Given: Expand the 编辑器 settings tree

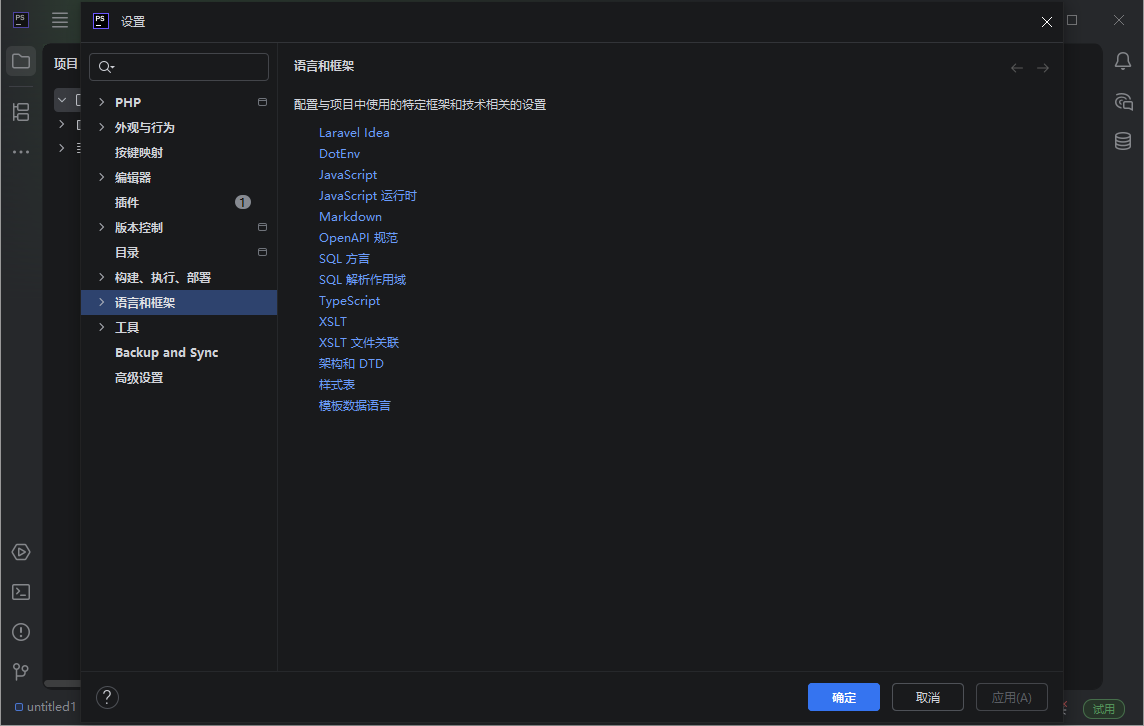Looking at the screenshot, I should 100,177.
